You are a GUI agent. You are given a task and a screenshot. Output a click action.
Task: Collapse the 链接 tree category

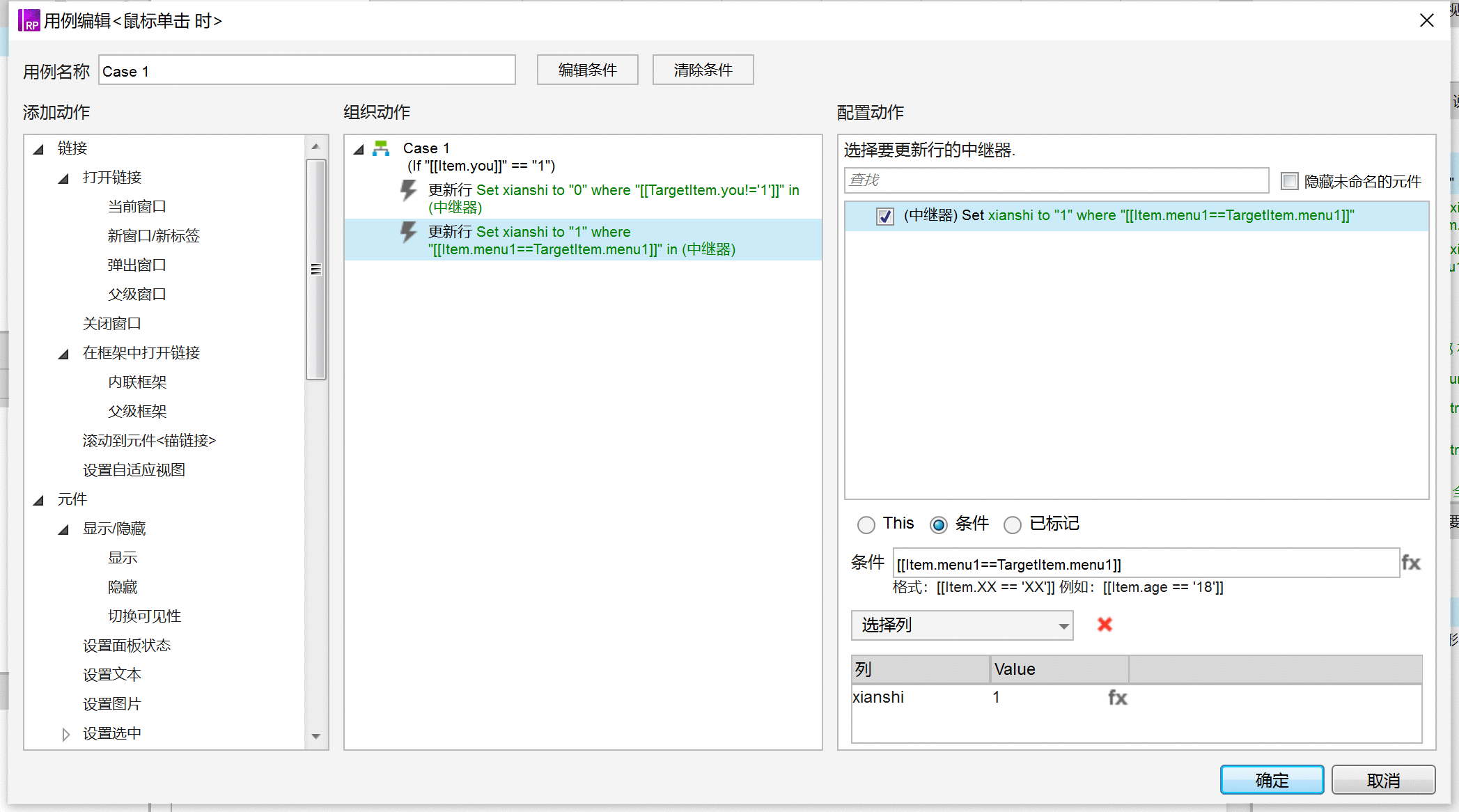39,148
